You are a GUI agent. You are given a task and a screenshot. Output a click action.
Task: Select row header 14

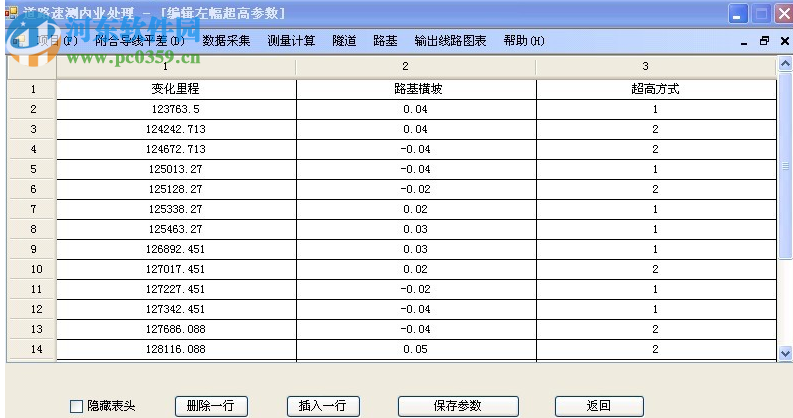pyautogui.click(x=32, y=349)
